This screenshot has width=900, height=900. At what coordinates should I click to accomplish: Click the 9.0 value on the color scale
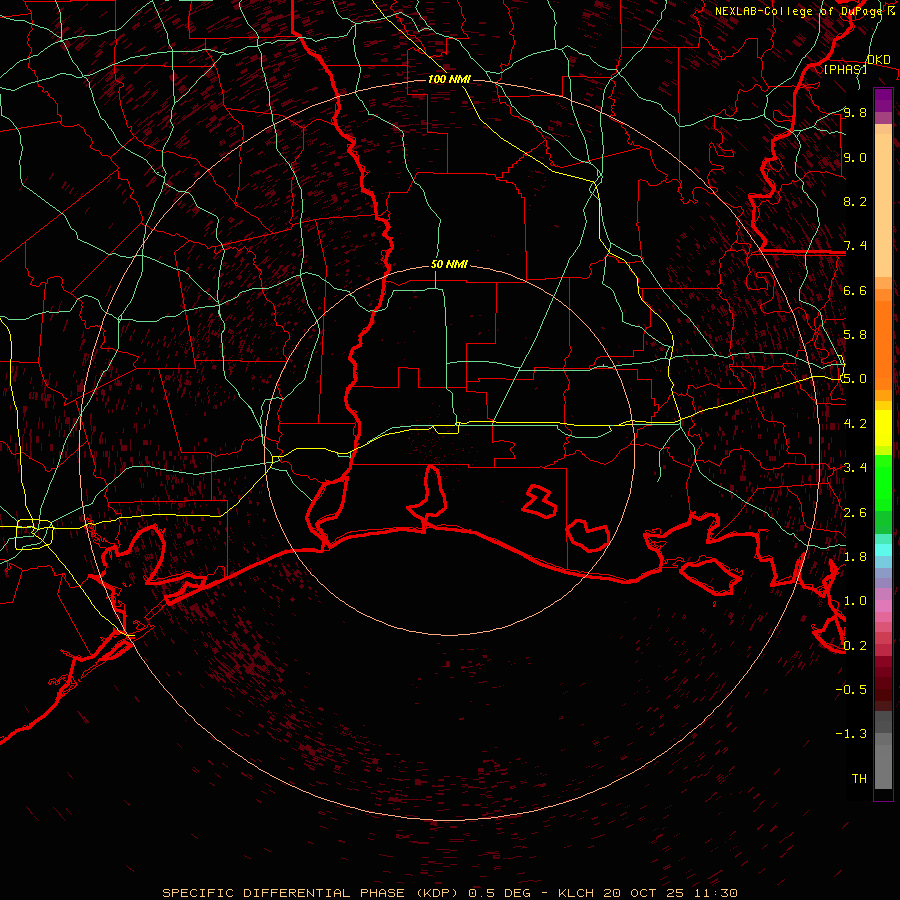click(855, 157)
